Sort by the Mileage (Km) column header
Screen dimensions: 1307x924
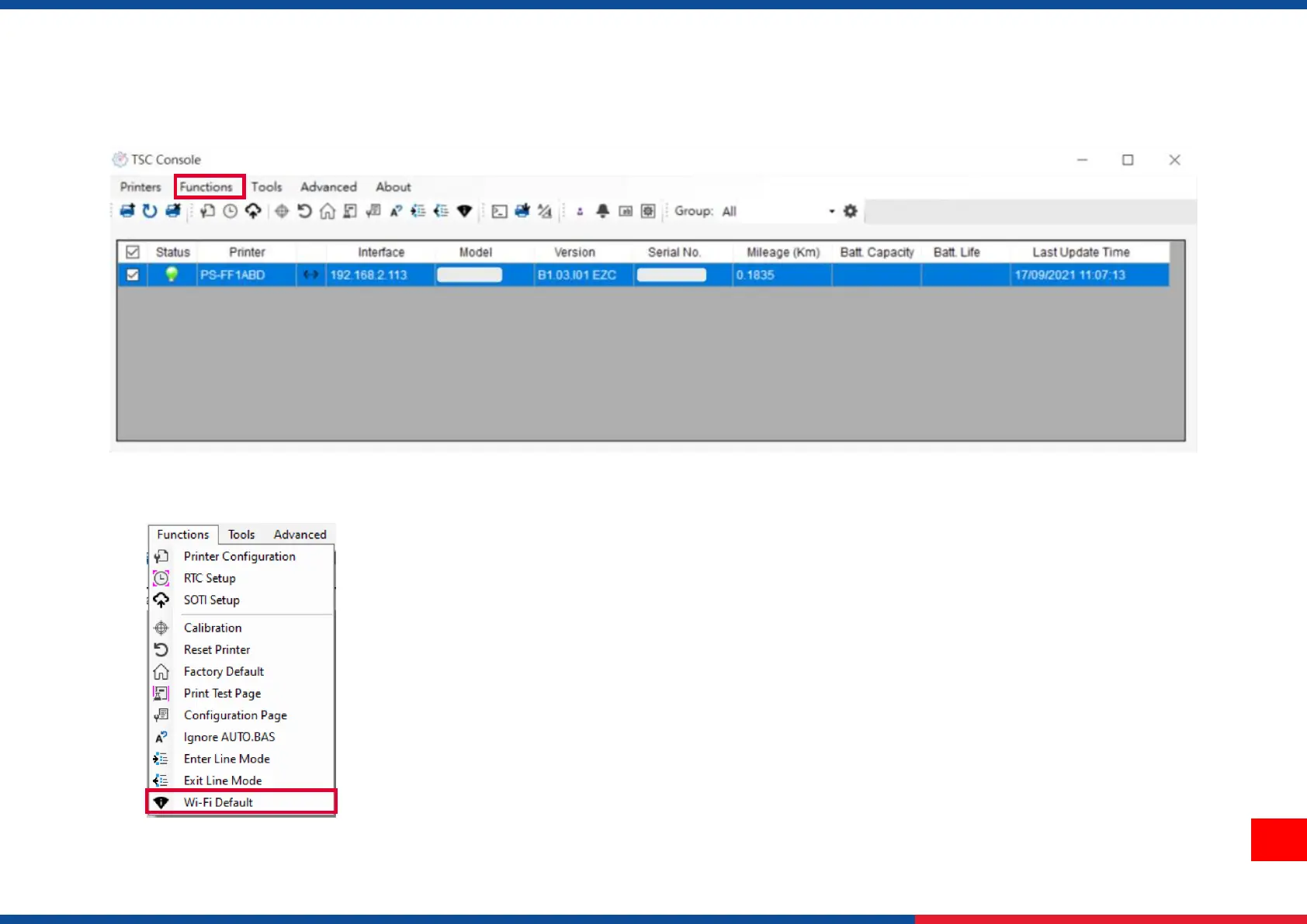782,252
